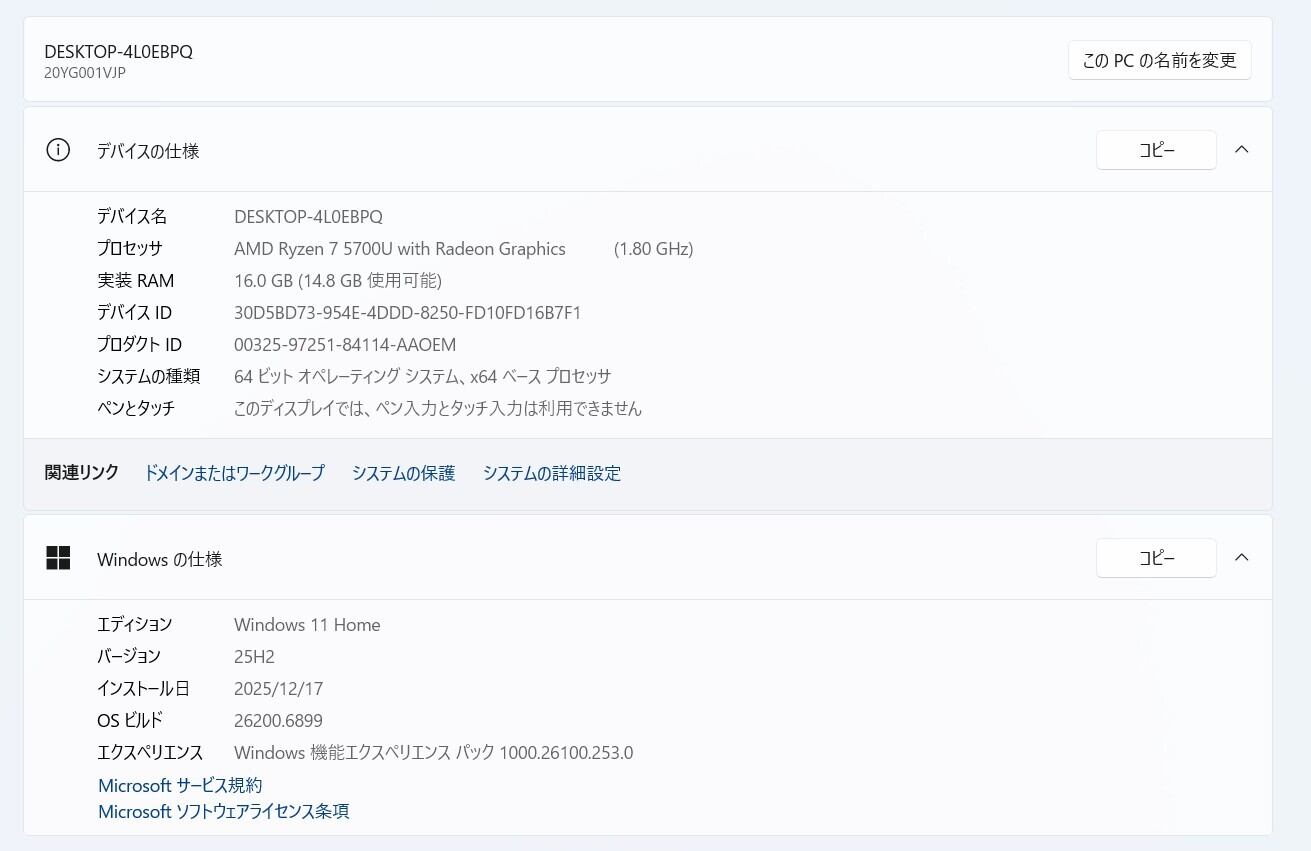
Task: Click the device ID value 30D5BD73-954E
Action: pyautogui.click(x=408, y=313)
